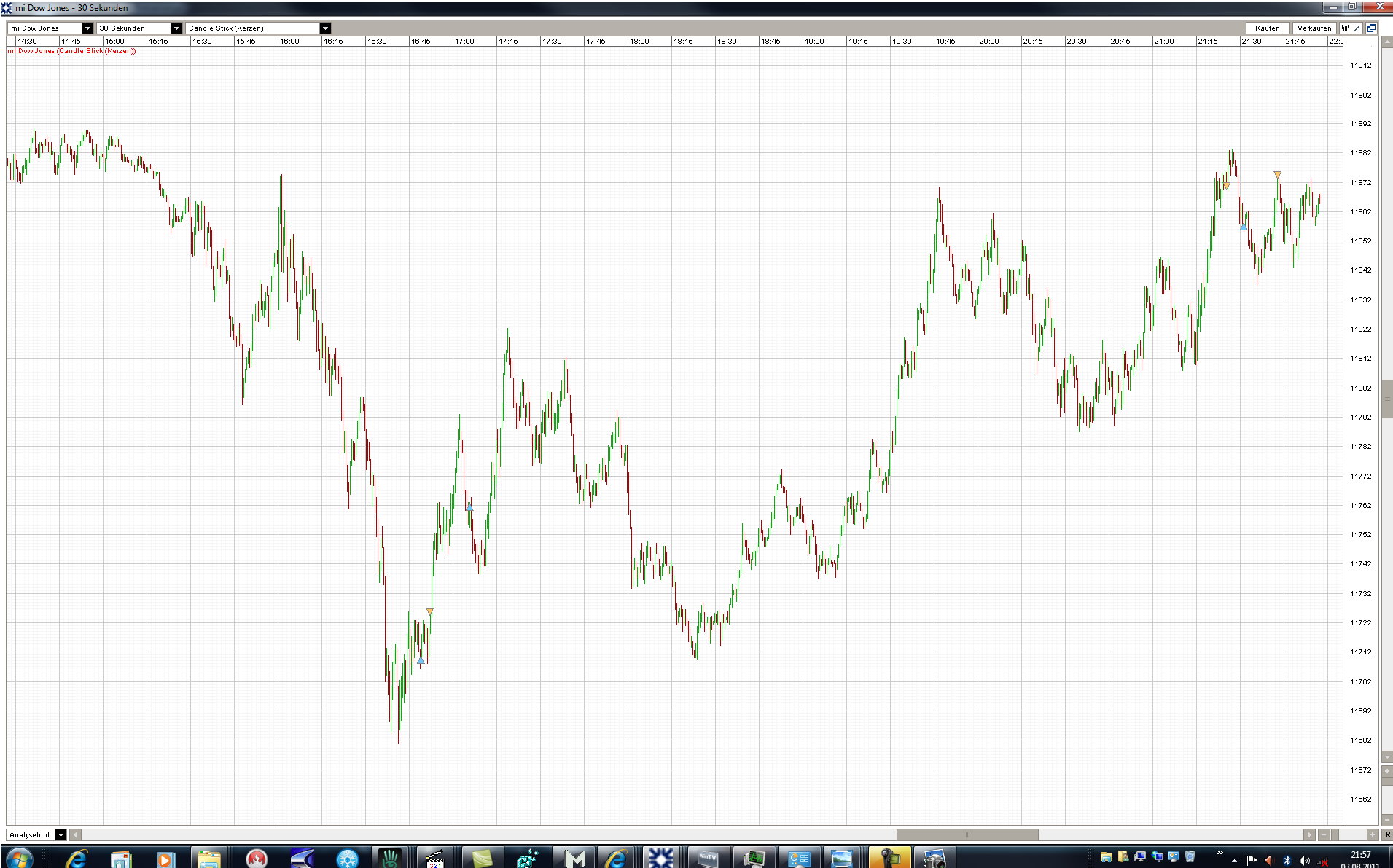Viewport: 1393px width, 868px height.
Task: Open the teal cubes taskbar icon
Action: tap(527, 859)
